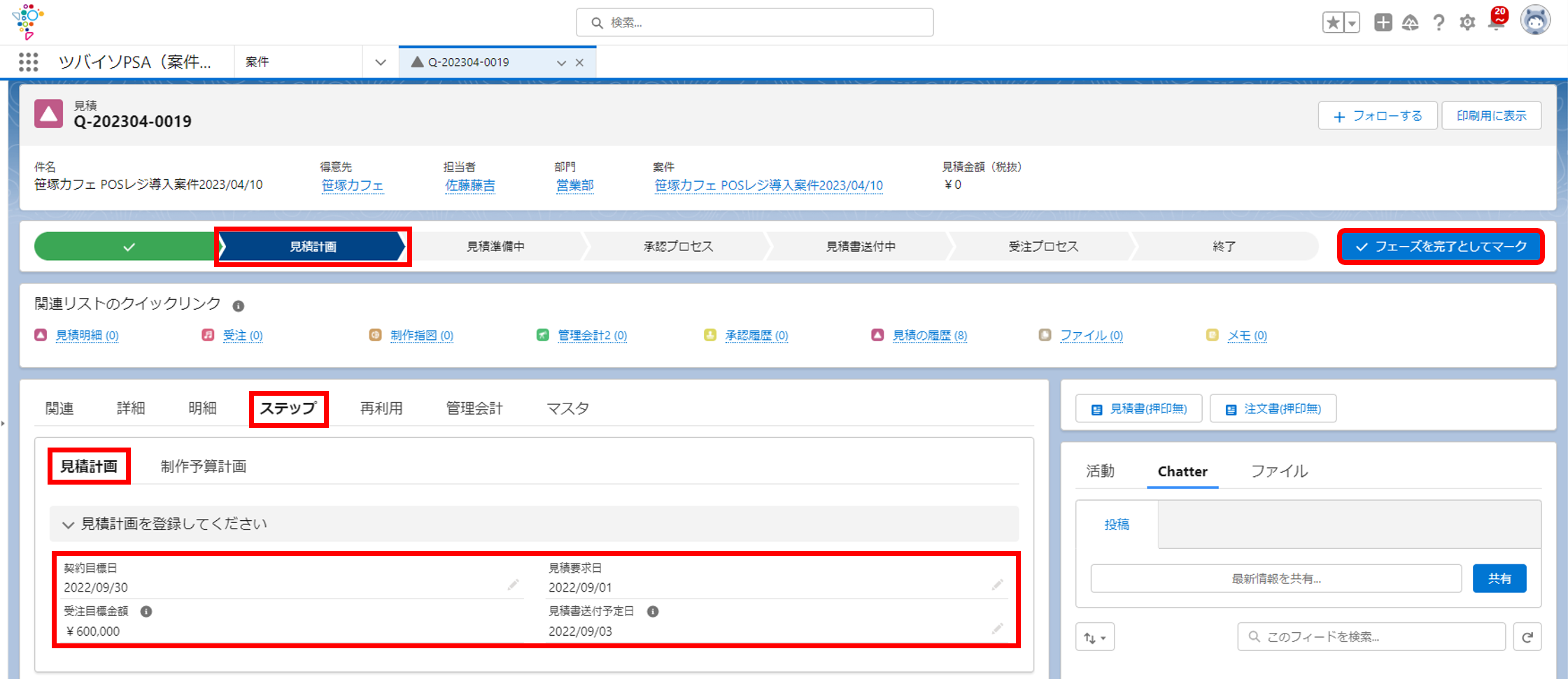Click フェーズを完了としてマーク button
Image resolution: width=1568 pixels, height=679 pixels.
(x=1440, y=247)
